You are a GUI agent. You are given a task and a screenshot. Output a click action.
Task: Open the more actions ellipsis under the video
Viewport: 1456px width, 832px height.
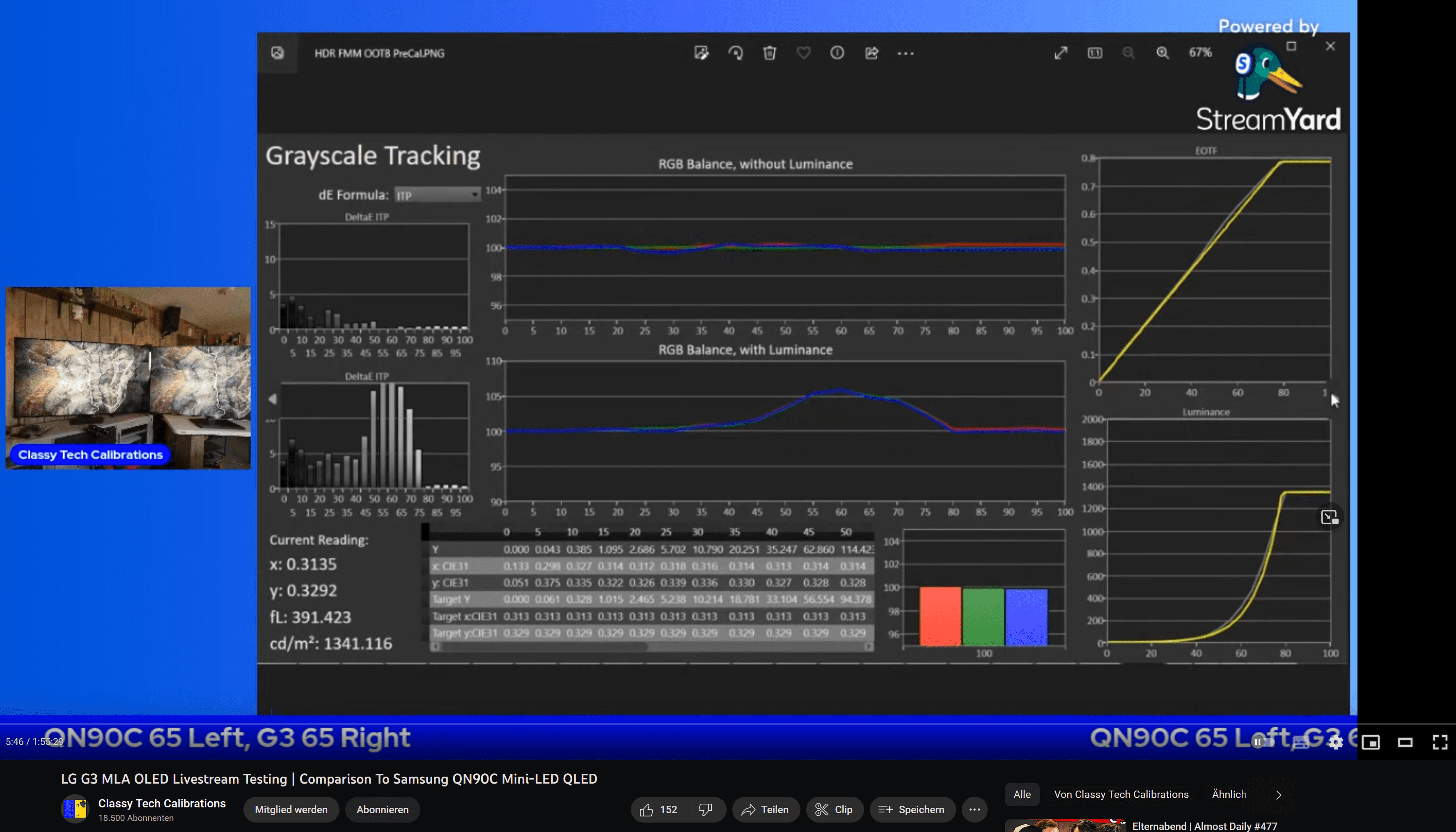coord(974,810)
